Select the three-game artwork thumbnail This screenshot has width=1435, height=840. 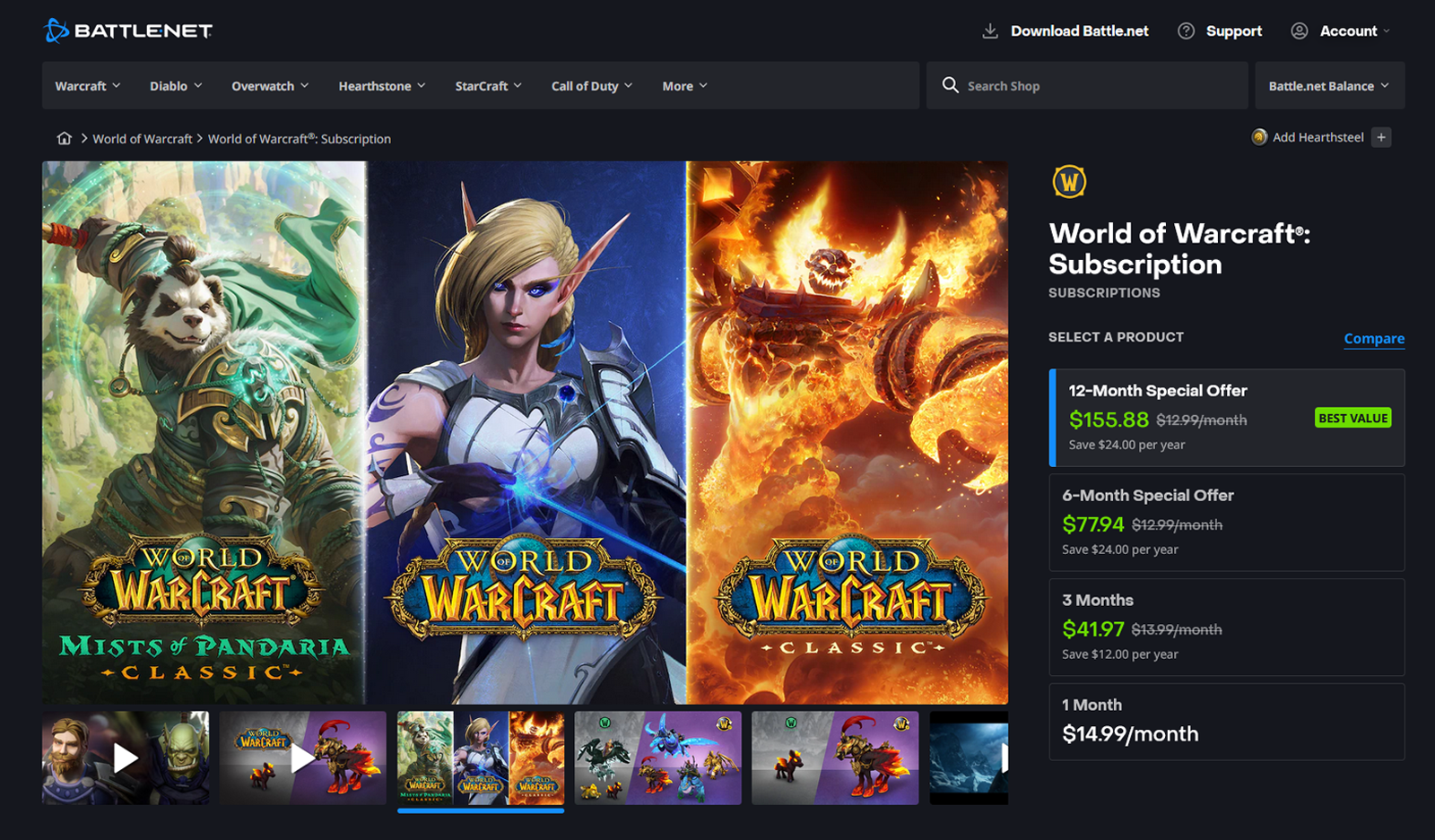coord(481,758)
